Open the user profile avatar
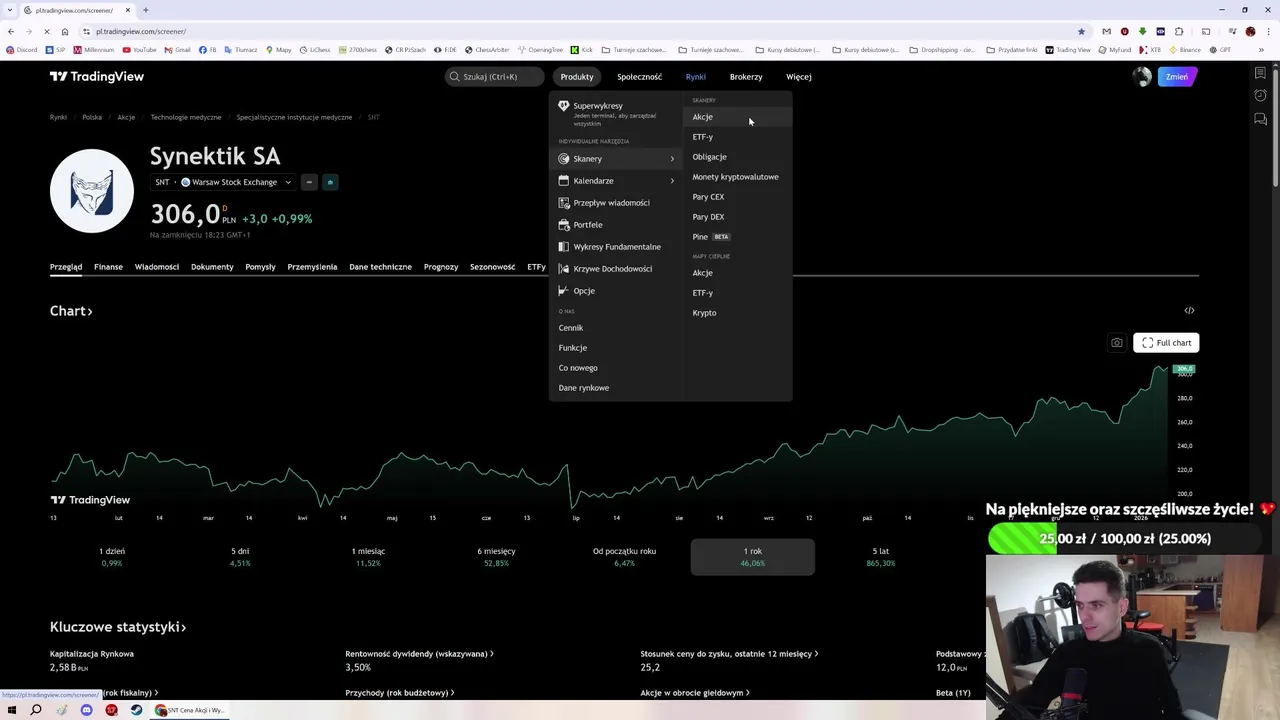 1142,77
